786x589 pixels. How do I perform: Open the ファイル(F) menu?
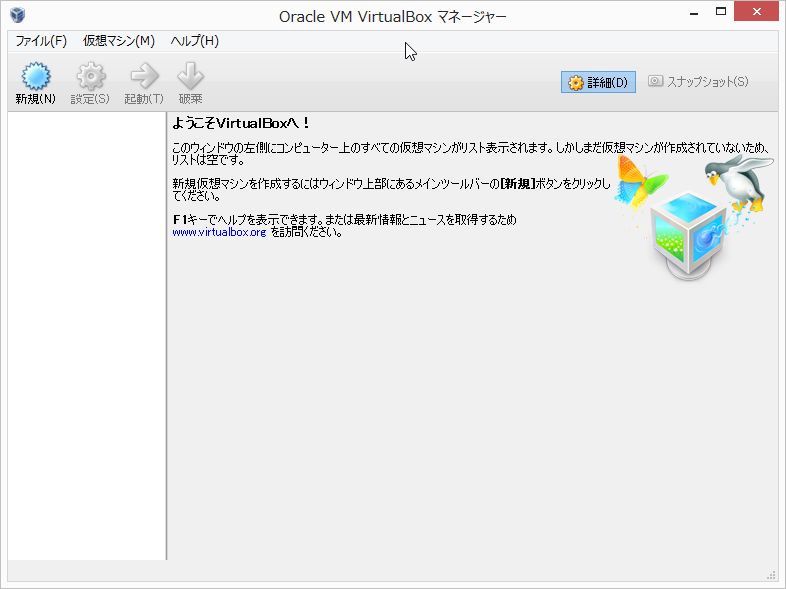pos(41,41)
